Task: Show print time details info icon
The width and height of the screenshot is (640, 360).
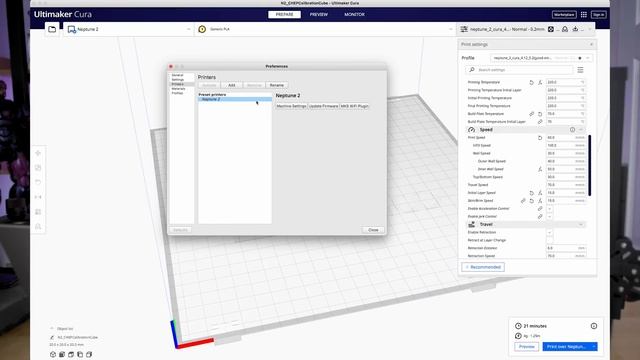Action: (593, 326)
